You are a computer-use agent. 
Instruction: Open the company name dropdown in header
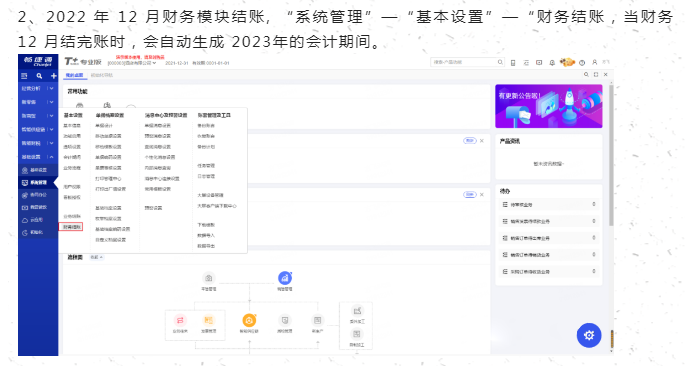pos(132,63)
